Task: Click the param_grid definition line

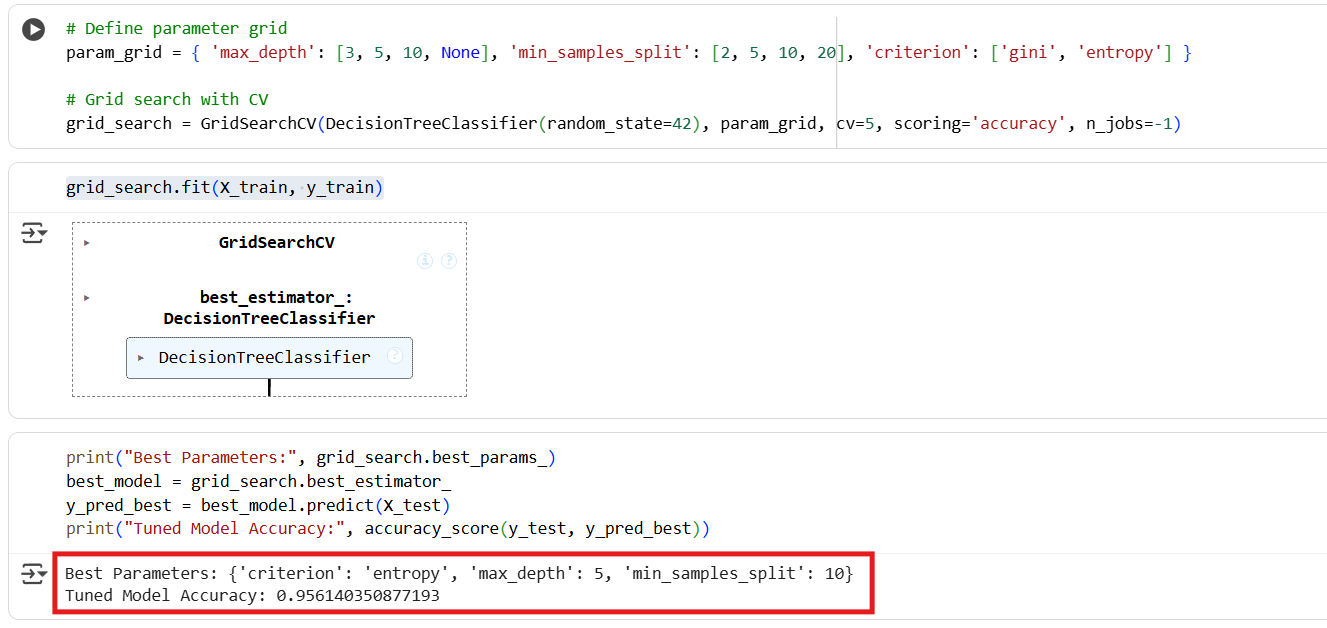Action: click(400, 52)
